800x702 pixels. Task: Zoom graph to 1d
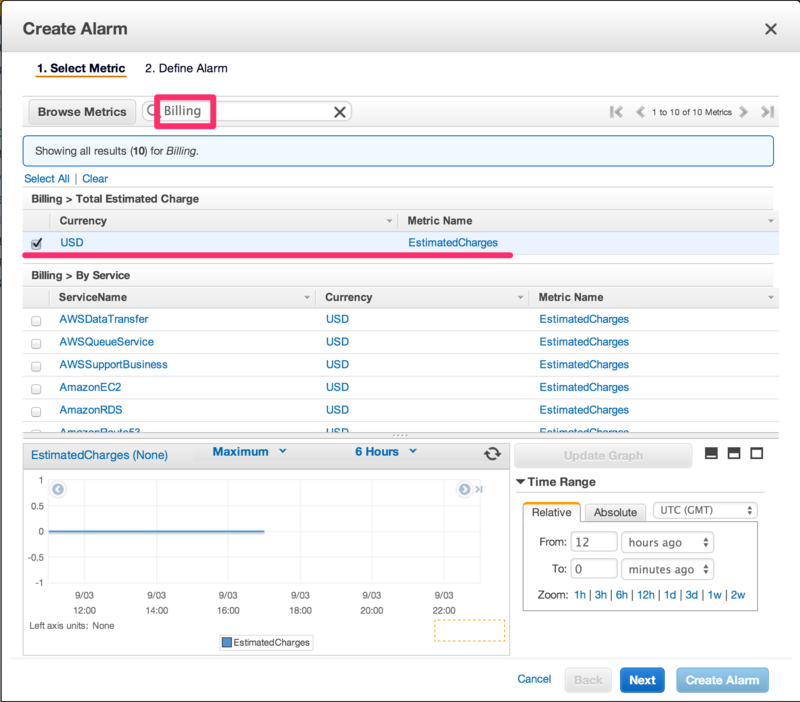(670, 595)
